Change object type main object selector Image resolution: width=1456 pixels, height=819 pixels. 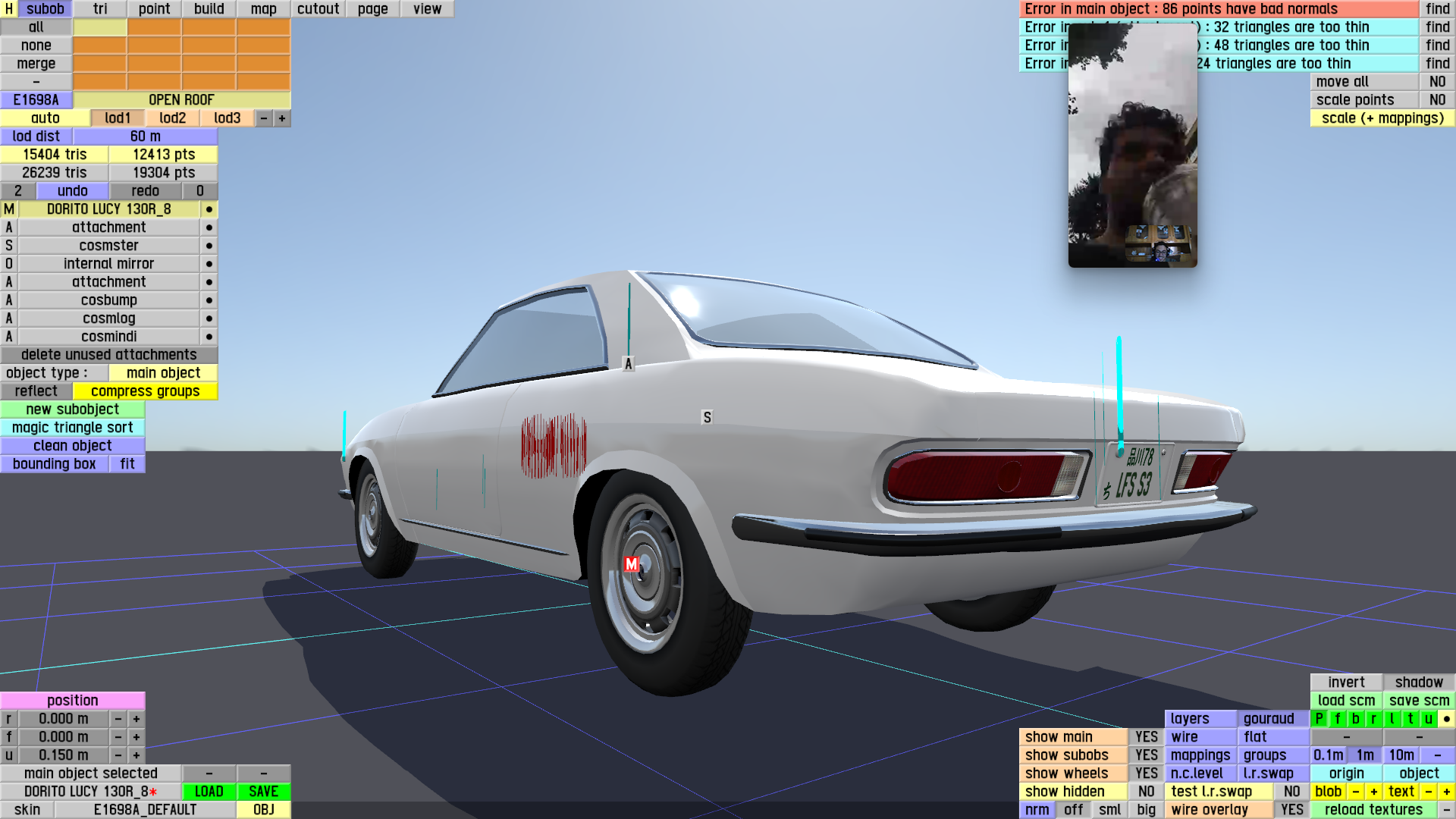(163, 373)
